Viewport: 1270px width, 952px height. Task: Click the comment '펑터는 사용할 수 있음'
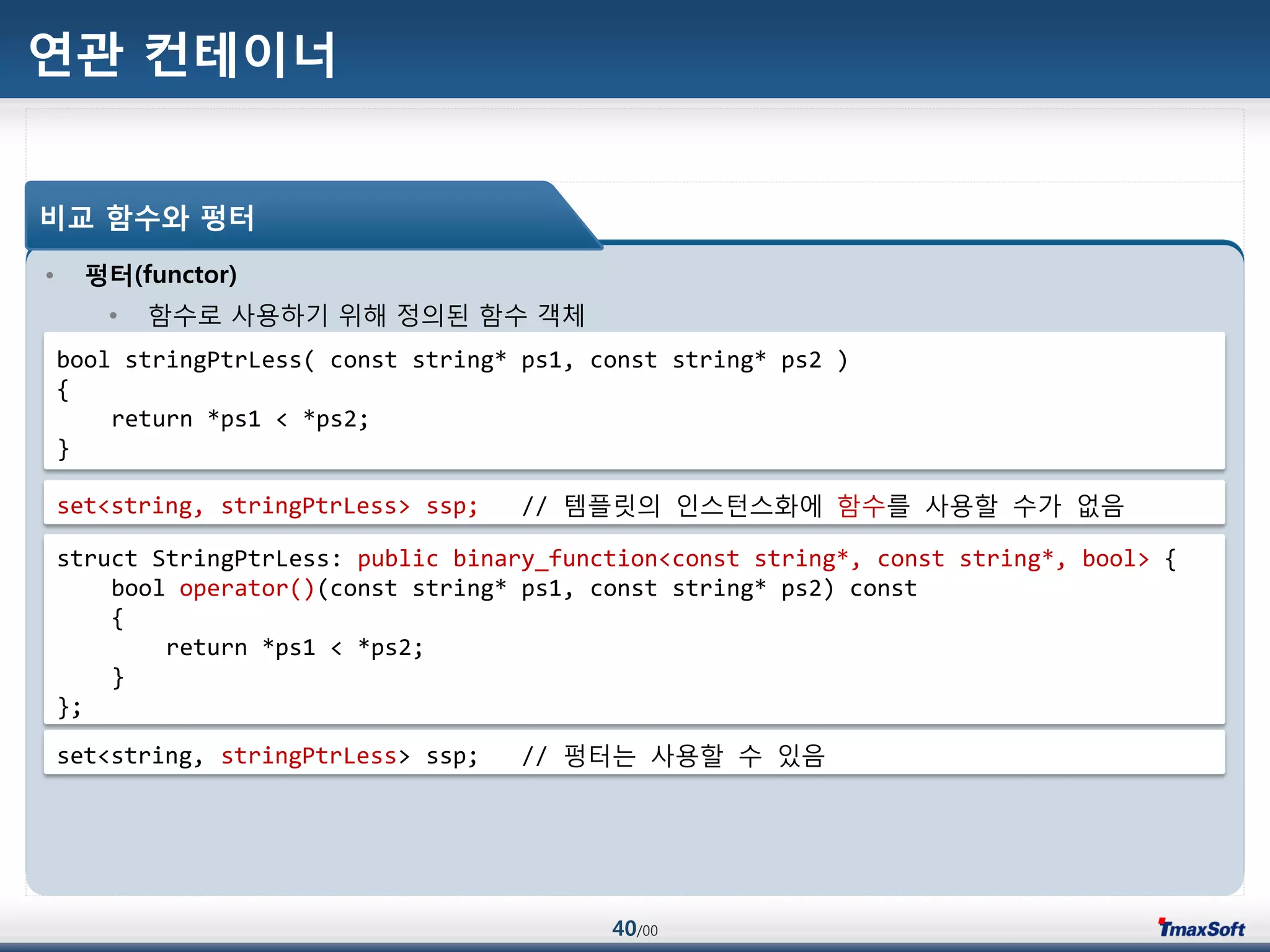pos(695,756)
